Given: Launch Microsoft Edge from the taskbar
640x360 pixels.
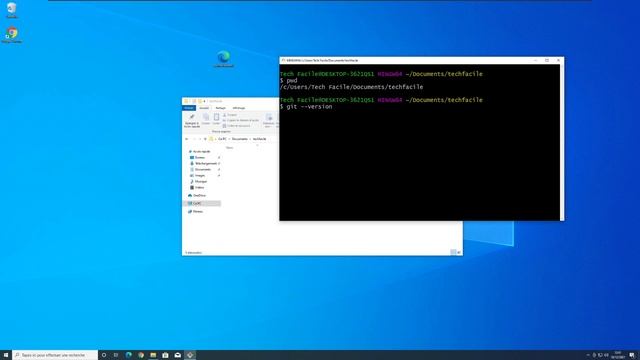Looking at the screenshot, I should 129,355.
